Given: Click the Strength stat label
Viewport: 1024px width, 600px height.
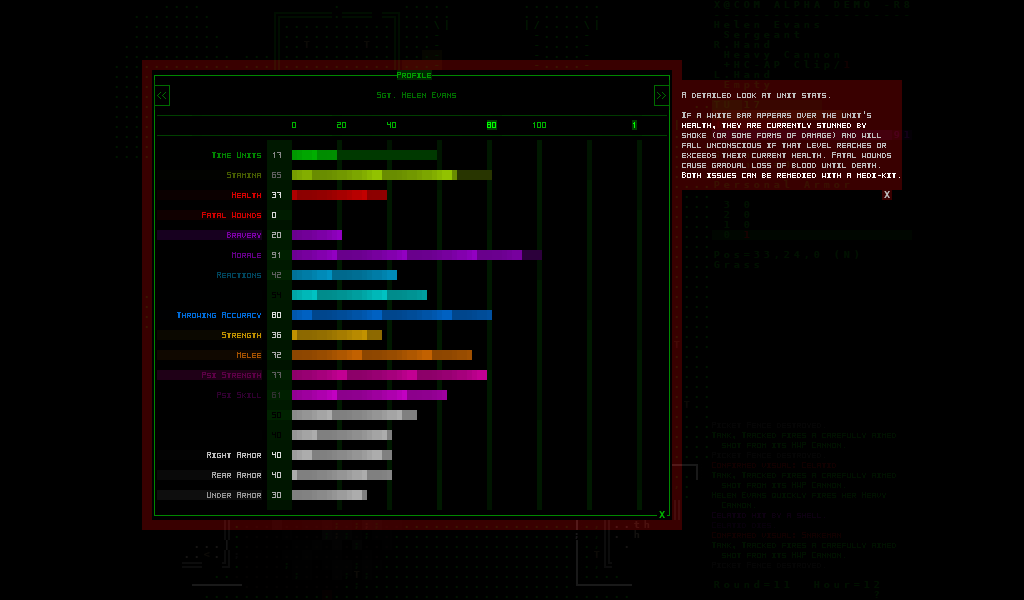Looking at the screenshot, I should coord(242,335).
